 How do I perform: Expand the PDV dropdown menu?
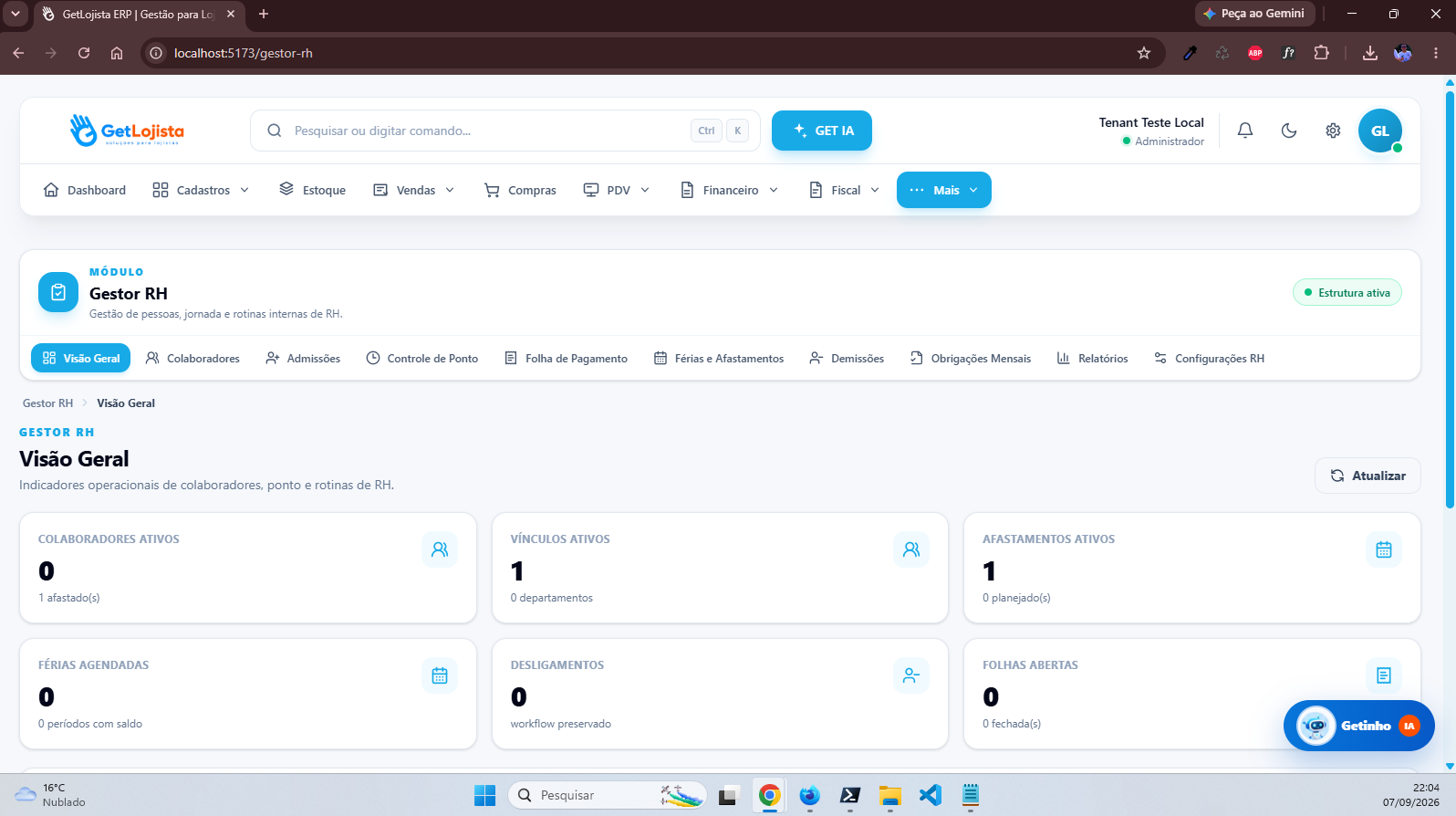[617, 190]
